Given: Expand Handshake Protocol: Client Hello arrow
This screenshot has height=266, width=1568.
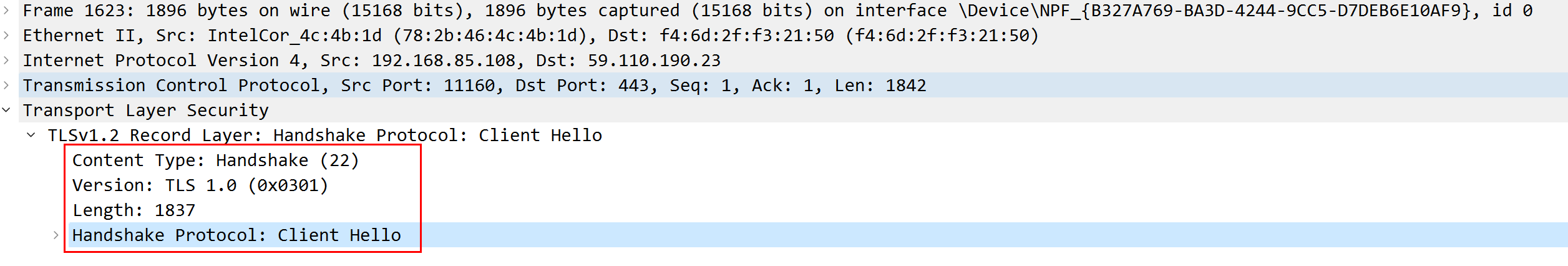Looking at the screenshot, I should click(x=56, y=235).
